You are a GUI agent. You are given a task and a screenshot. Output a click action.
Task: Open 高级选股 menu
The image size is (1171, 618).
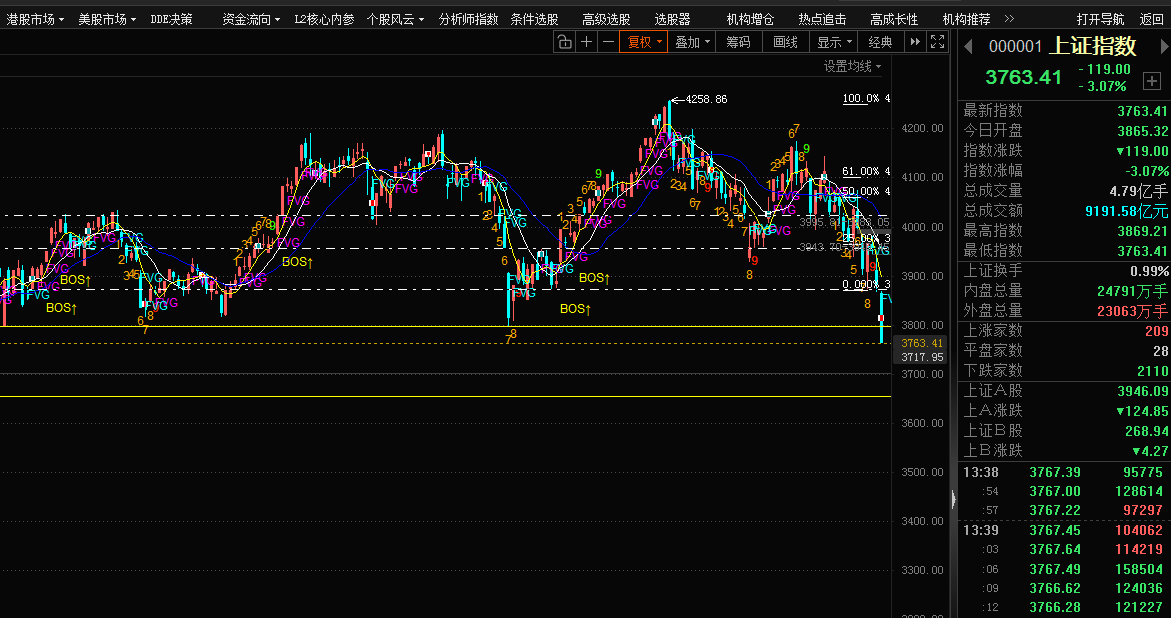(606, 19)
